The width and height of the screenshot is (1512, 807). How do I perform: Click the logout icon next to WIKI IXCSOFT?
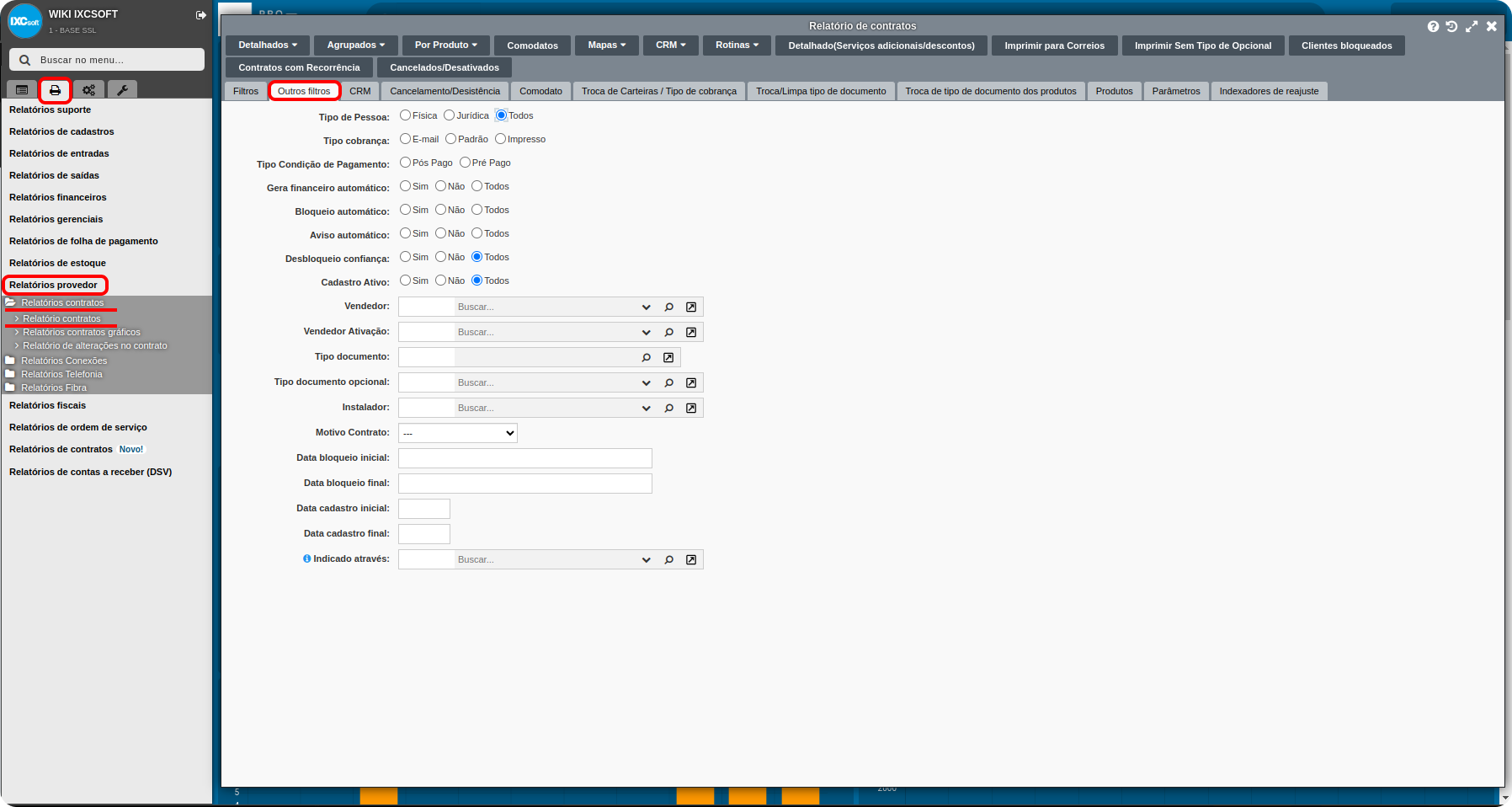pos(201,15)
